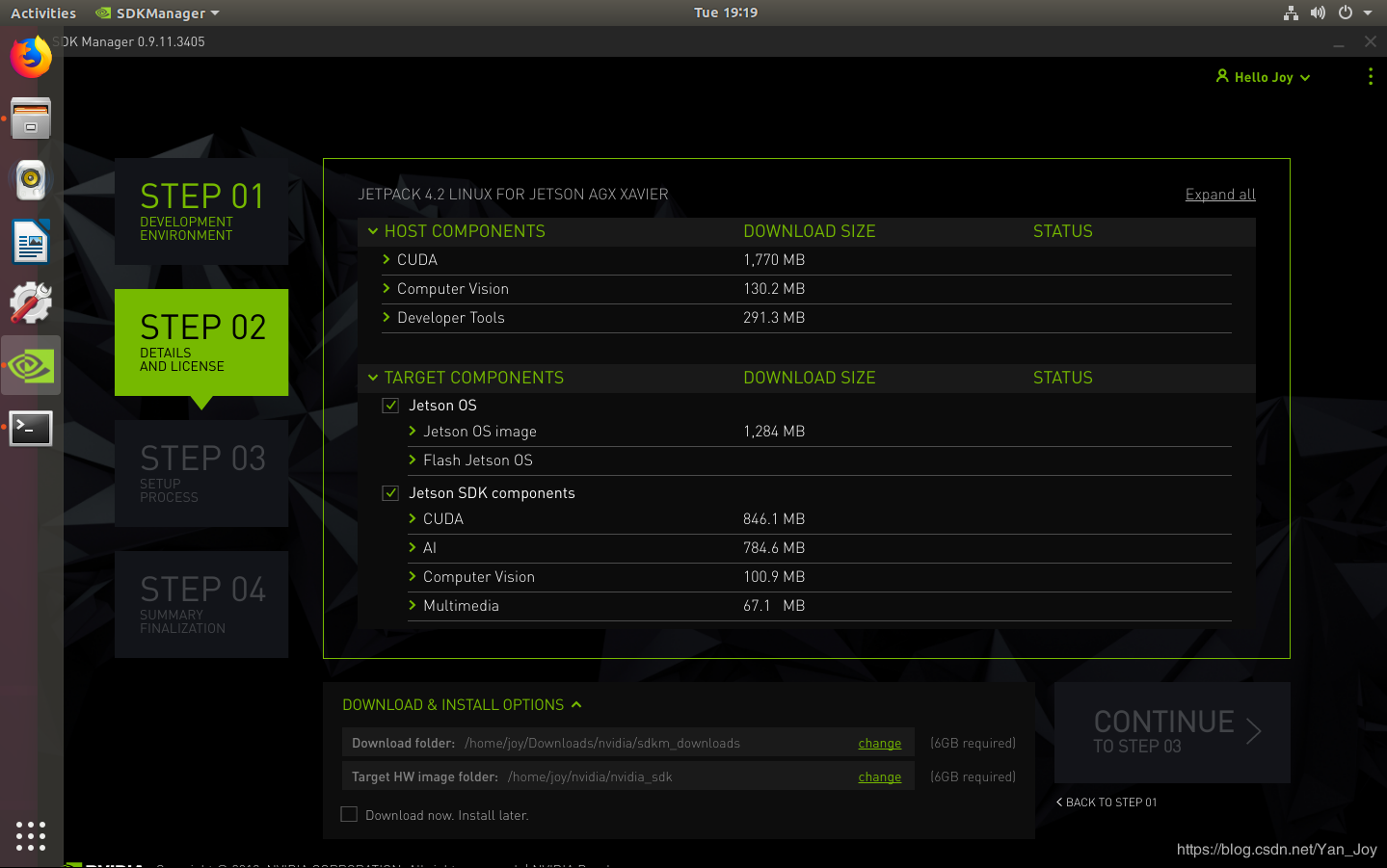The height and width of the screenshot is (868, 1387).
Task: Click the network status tray icon
Action: coord(1291,13)
